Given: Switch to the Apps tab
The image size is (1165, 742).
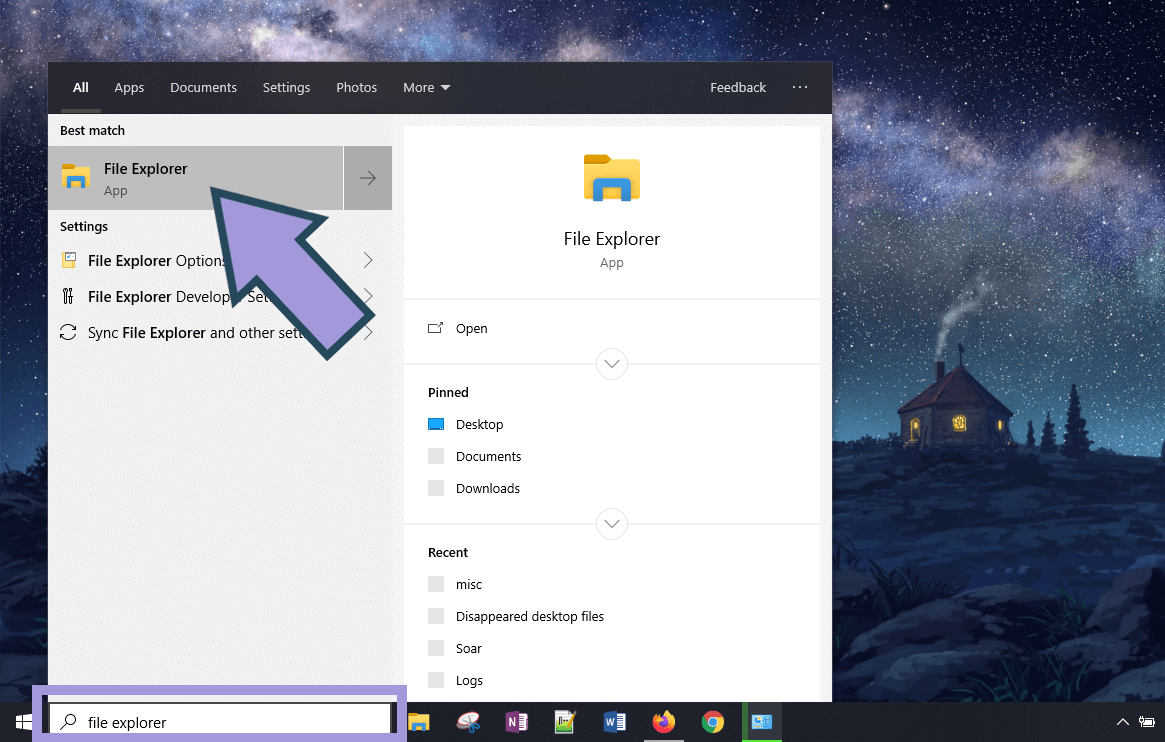Looking at the screenshot, I should [129, 88].
